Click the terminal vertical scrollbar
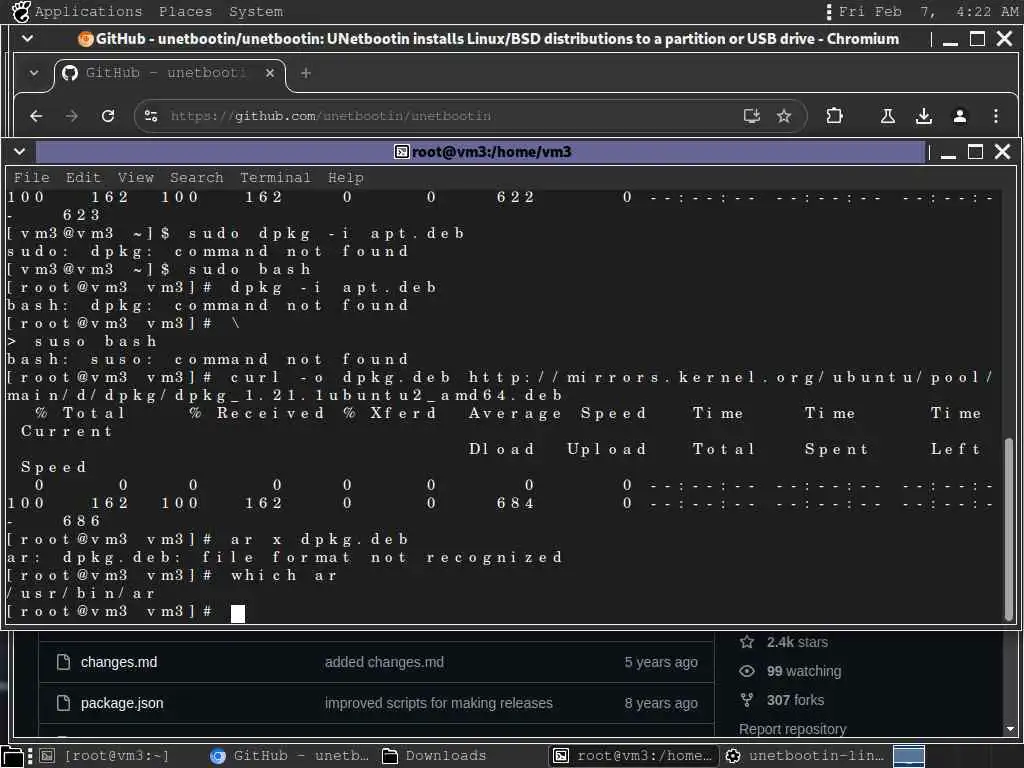Viewport: 1024px width, 768px height. [1008, 529]
